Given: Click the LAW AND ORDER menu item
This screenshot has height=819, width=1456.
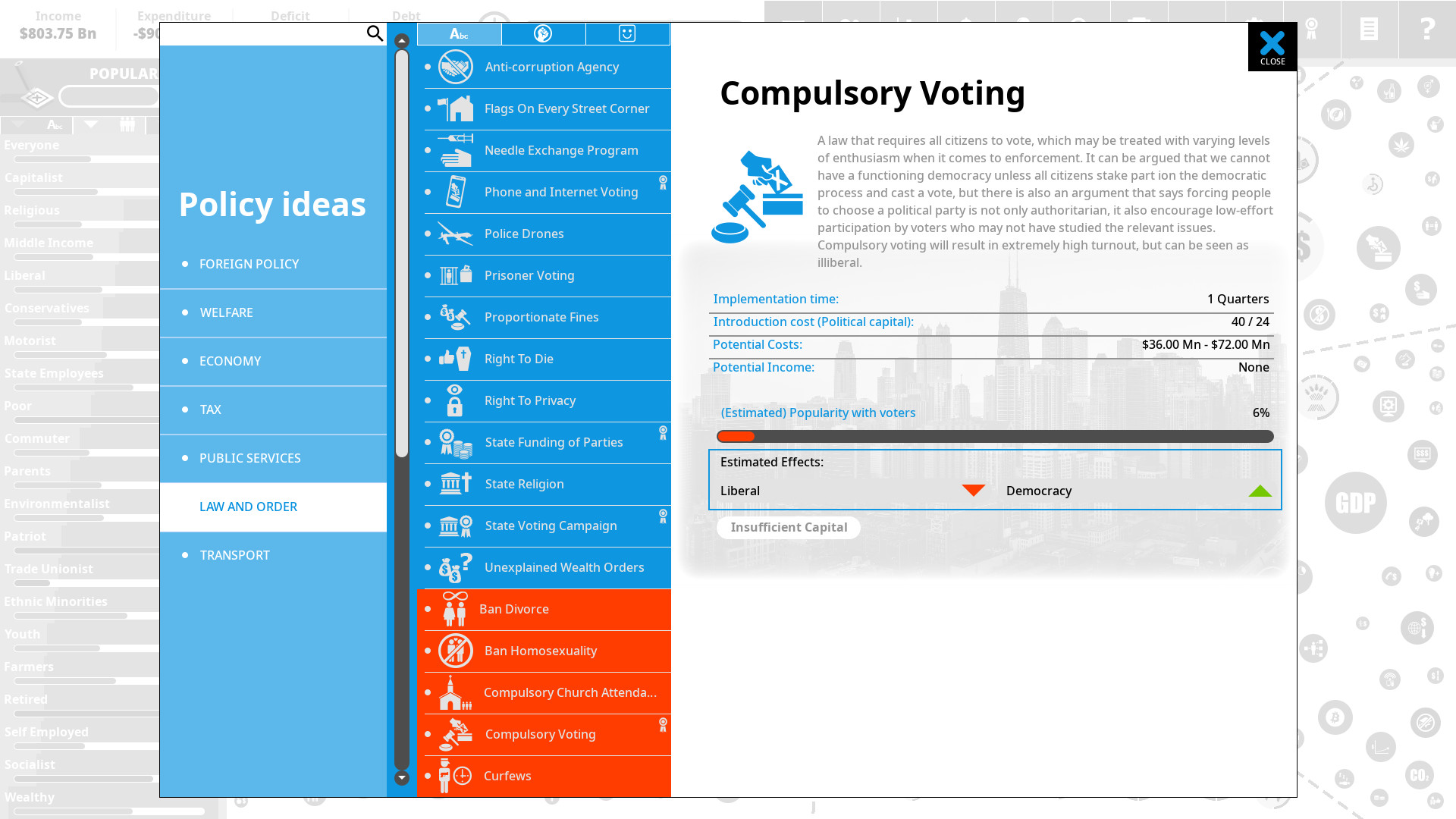Looking at the screenshot, I should [248, 506].
